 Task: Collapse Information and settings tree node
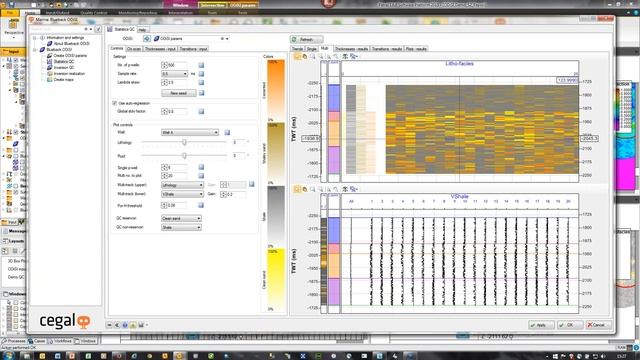[x=35, y=38]
